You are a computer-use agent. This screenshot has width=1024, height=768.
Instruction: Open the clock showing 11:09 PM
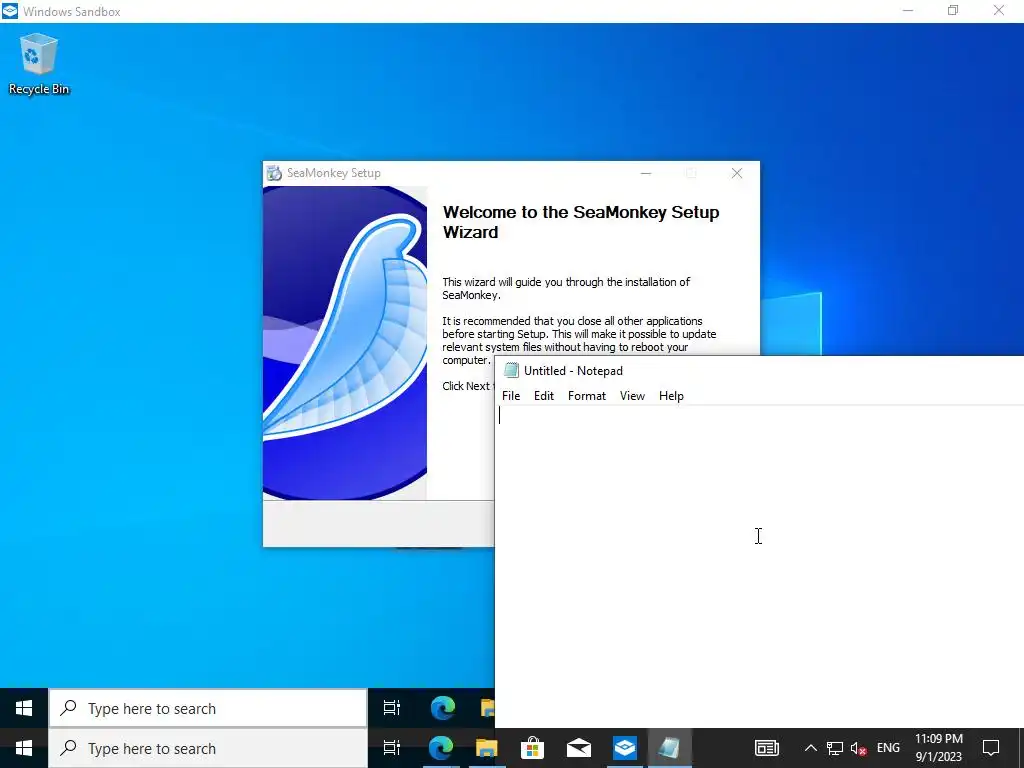(938, 748)
